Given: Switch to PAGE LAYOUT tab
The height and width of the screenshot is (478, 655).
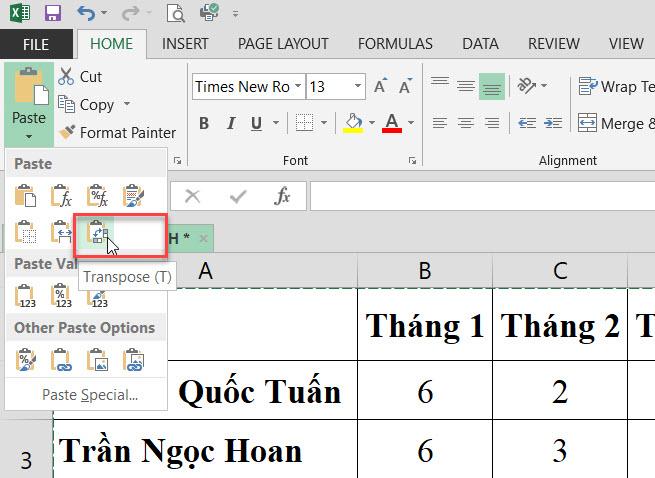Looking at the screenshot, I should (283, 44).
